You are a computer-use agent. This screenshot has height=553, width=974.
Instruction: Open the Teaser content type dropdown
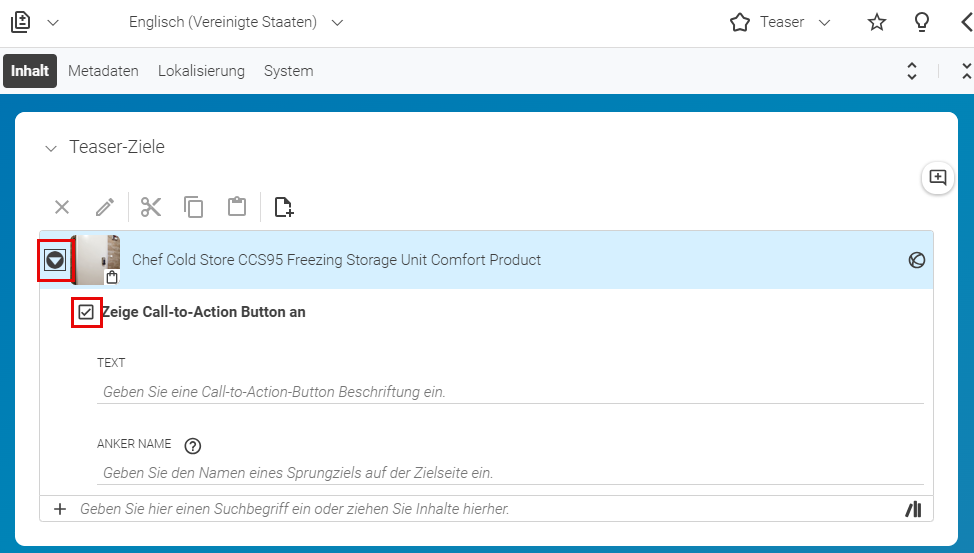pos(780,22)
